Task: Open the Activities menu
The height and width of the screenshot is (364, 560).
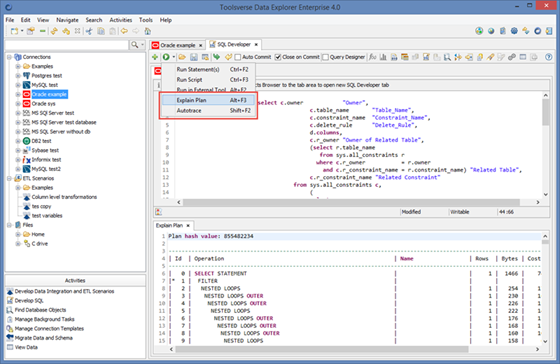Action: [x=120, y=20]
